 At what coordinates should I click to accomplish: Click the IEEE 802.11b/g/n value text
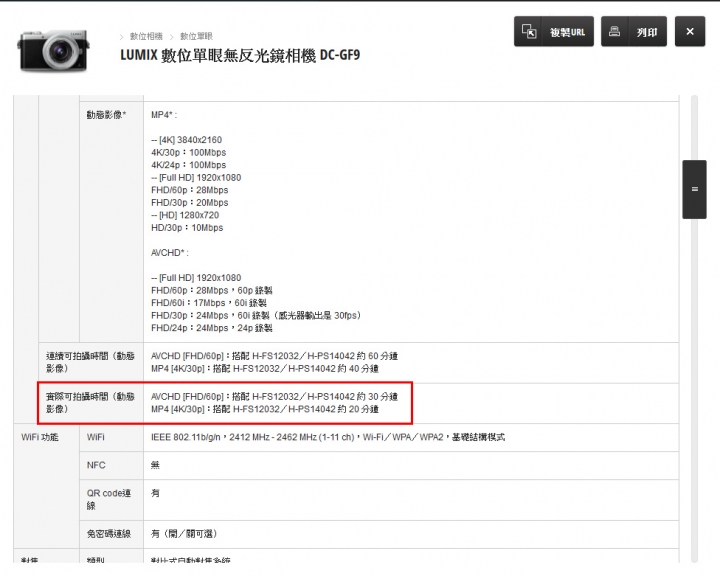[x=328, y=437]
